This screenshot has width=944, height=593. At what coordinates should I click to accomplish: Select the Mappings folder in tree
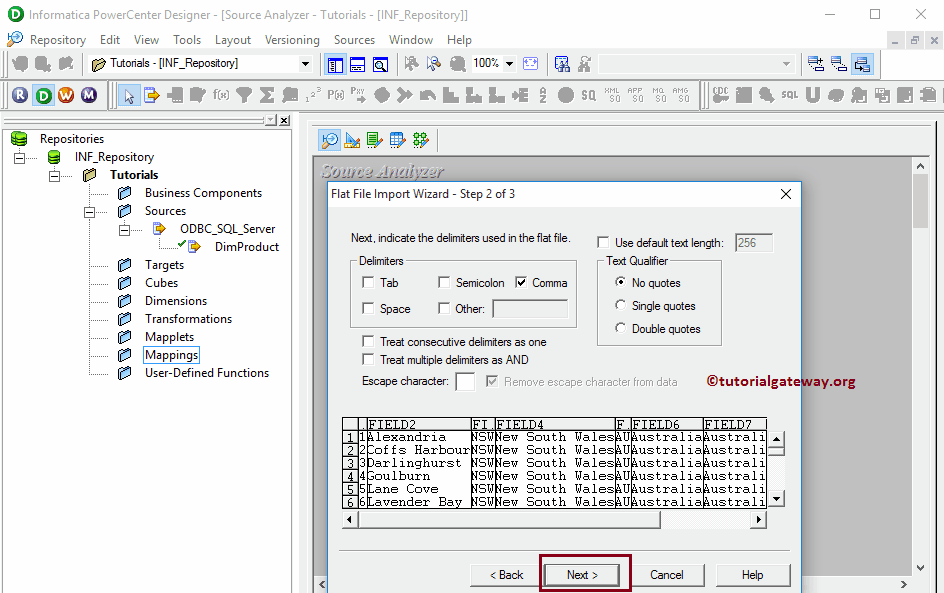[172, 355]
